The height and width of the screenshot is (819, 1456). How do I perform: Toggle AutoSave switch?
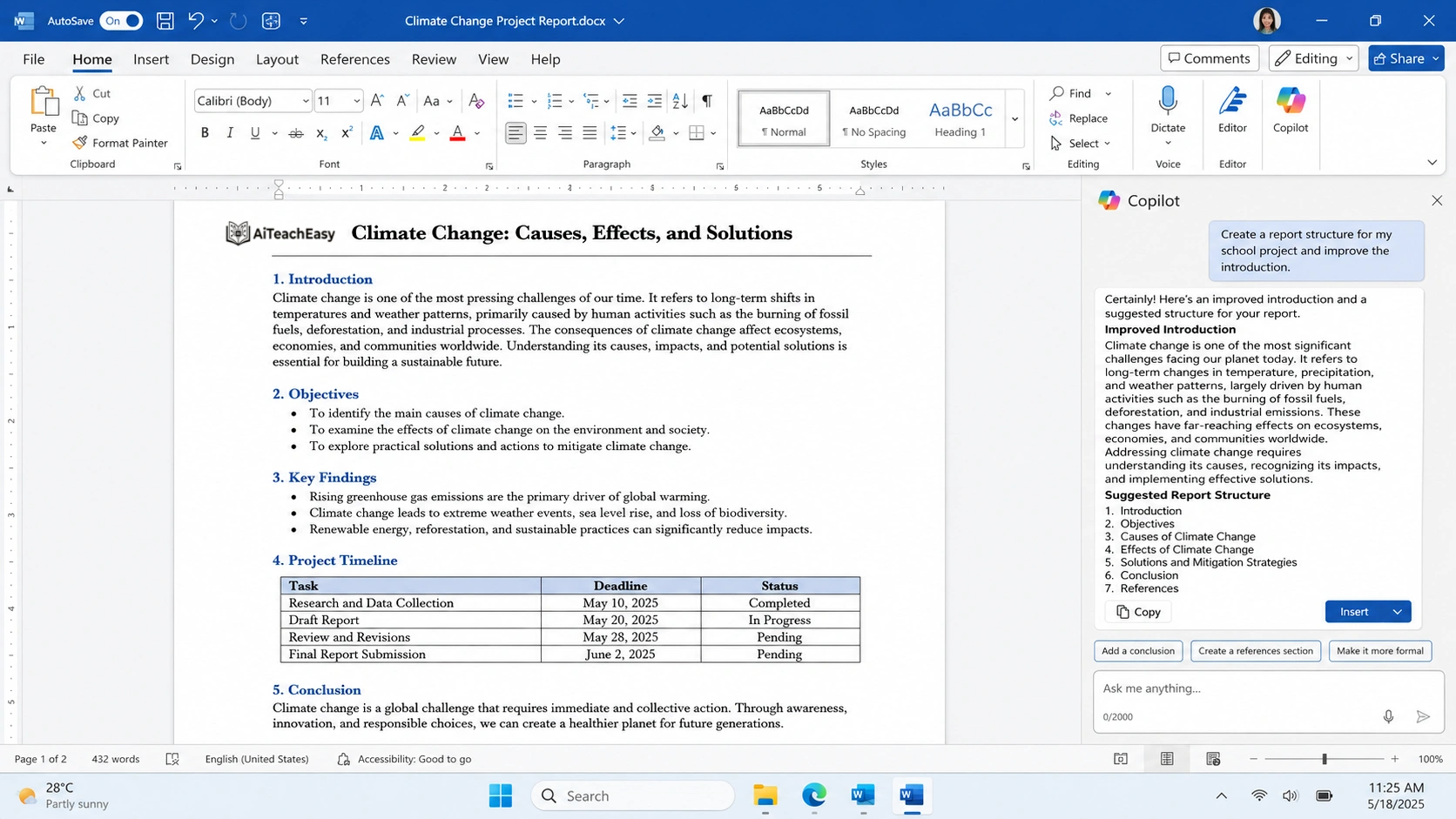121,21
